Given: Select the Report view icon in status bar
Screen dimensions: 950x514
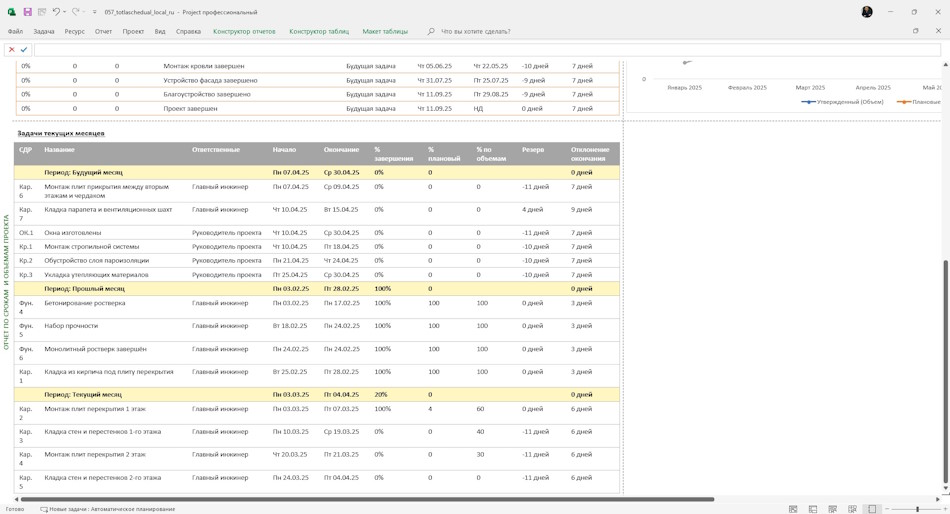Looking at the screenshot, I should (x=872, y=509).
